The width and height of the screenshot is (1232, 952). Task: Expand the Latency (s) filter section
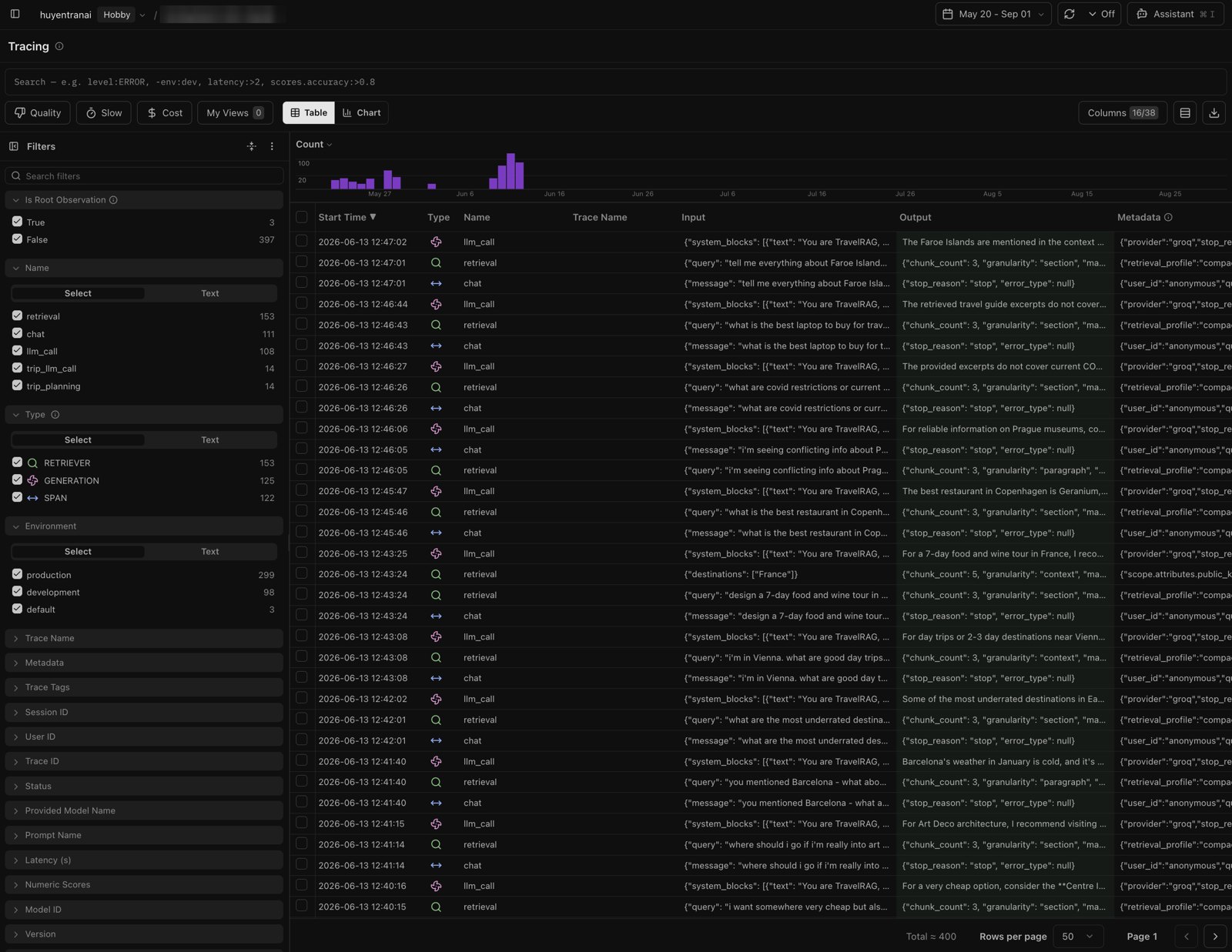tap(144, 860)
